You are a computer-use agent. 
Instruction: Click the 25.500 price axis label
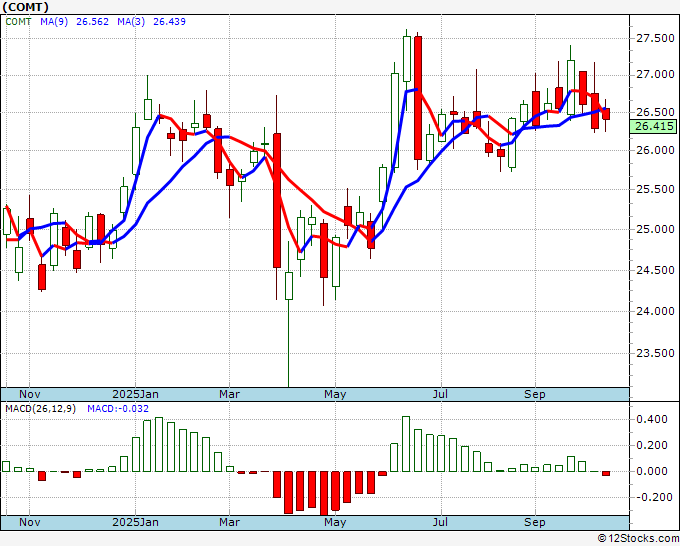(x=655, y=190)
